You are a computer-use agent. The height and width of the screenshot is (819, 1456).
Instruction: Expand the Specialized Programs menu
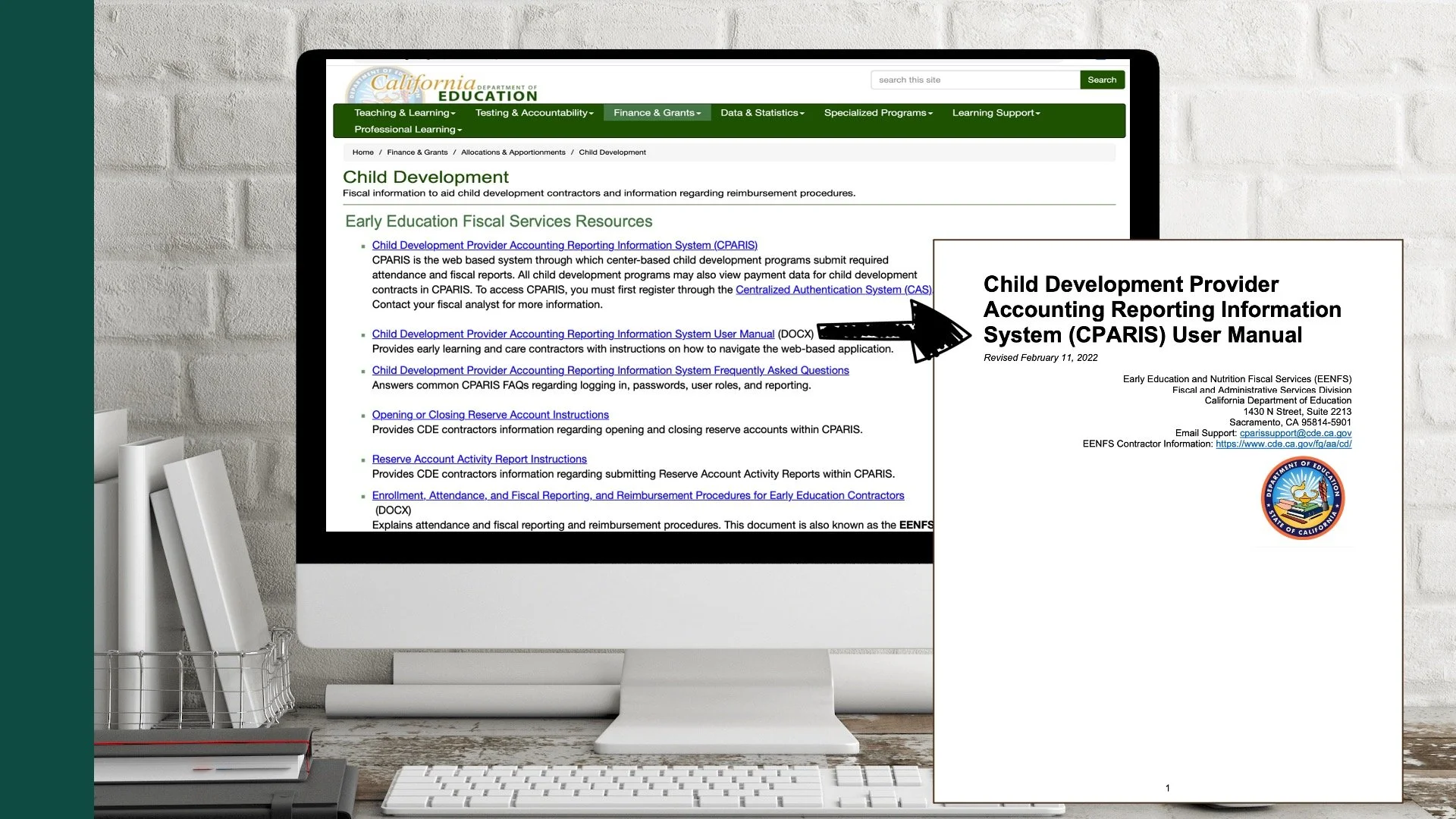[877, 112]
